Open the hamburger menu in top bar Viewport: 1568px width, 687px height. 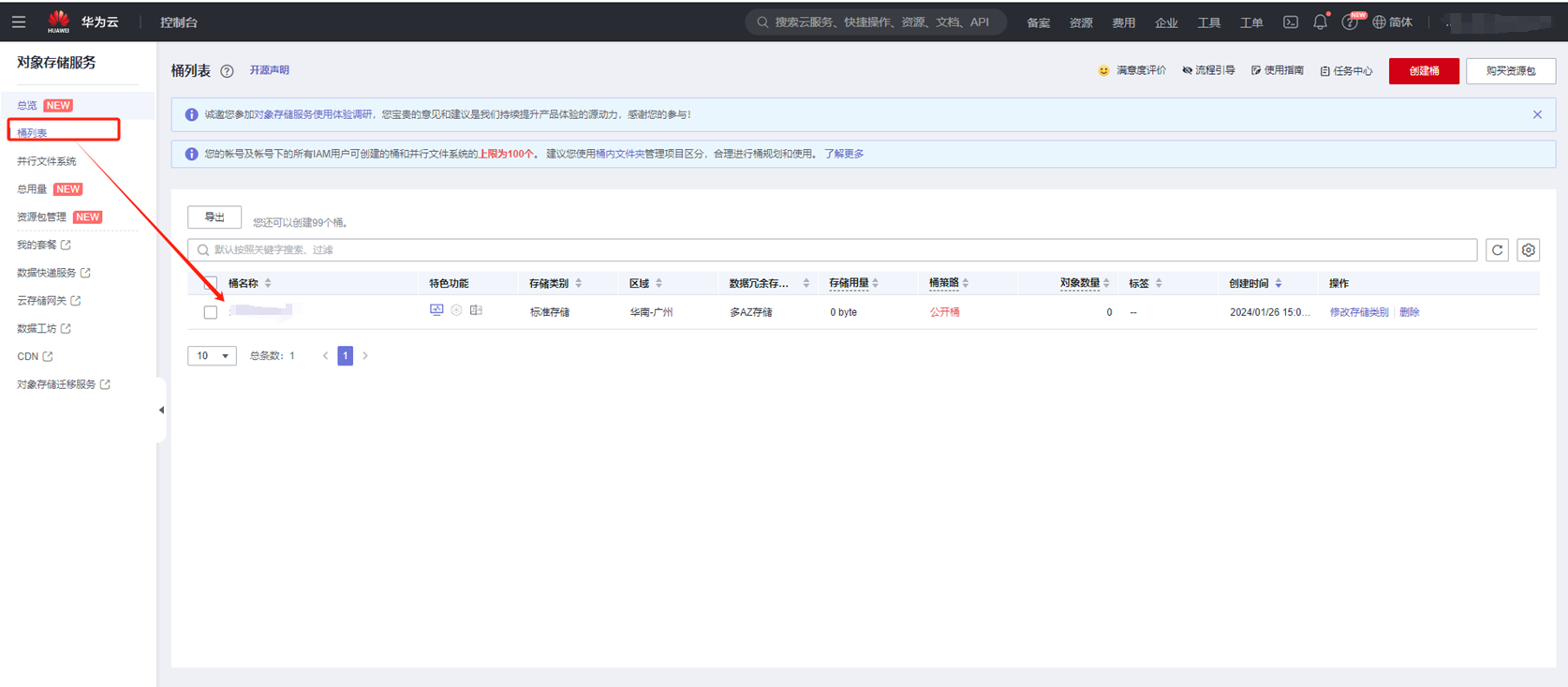(19, 22)
